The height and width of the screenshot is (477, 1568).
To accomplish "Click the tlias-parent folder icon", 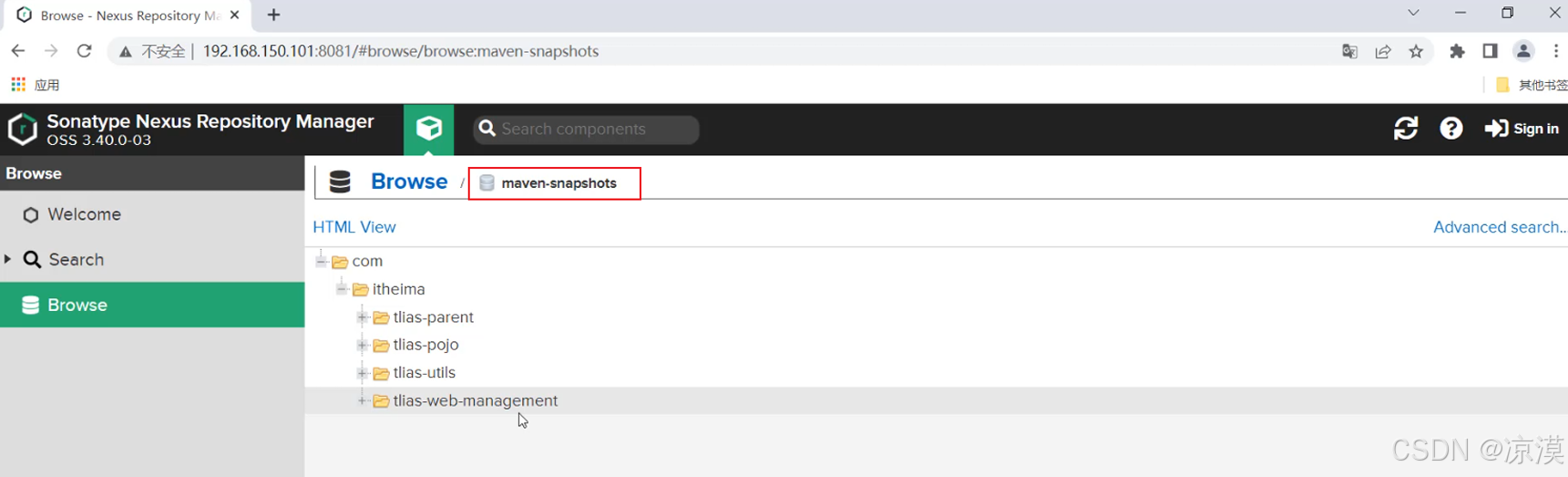I will [x=381, y=317].
